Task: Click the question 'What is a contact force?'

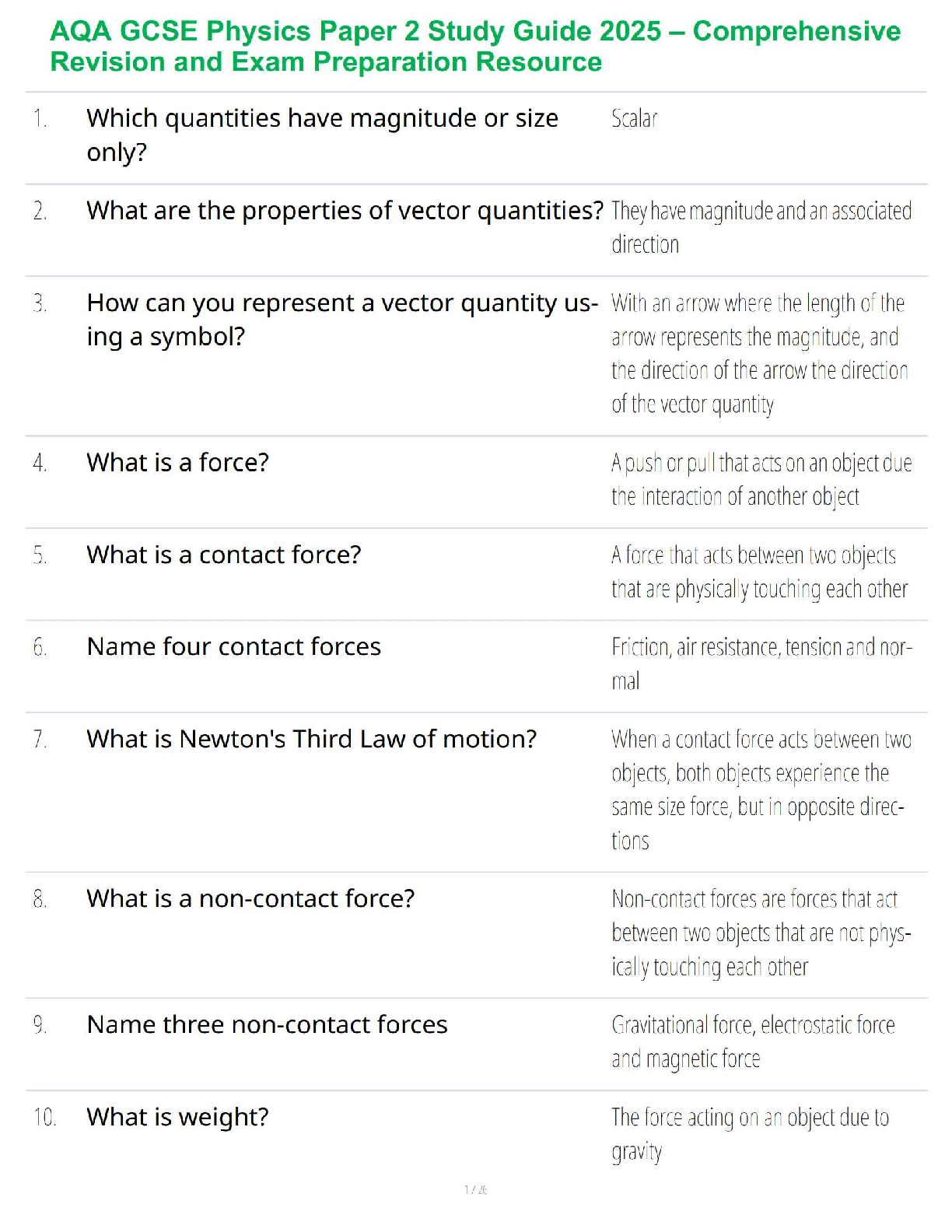Action: point(224,555)
